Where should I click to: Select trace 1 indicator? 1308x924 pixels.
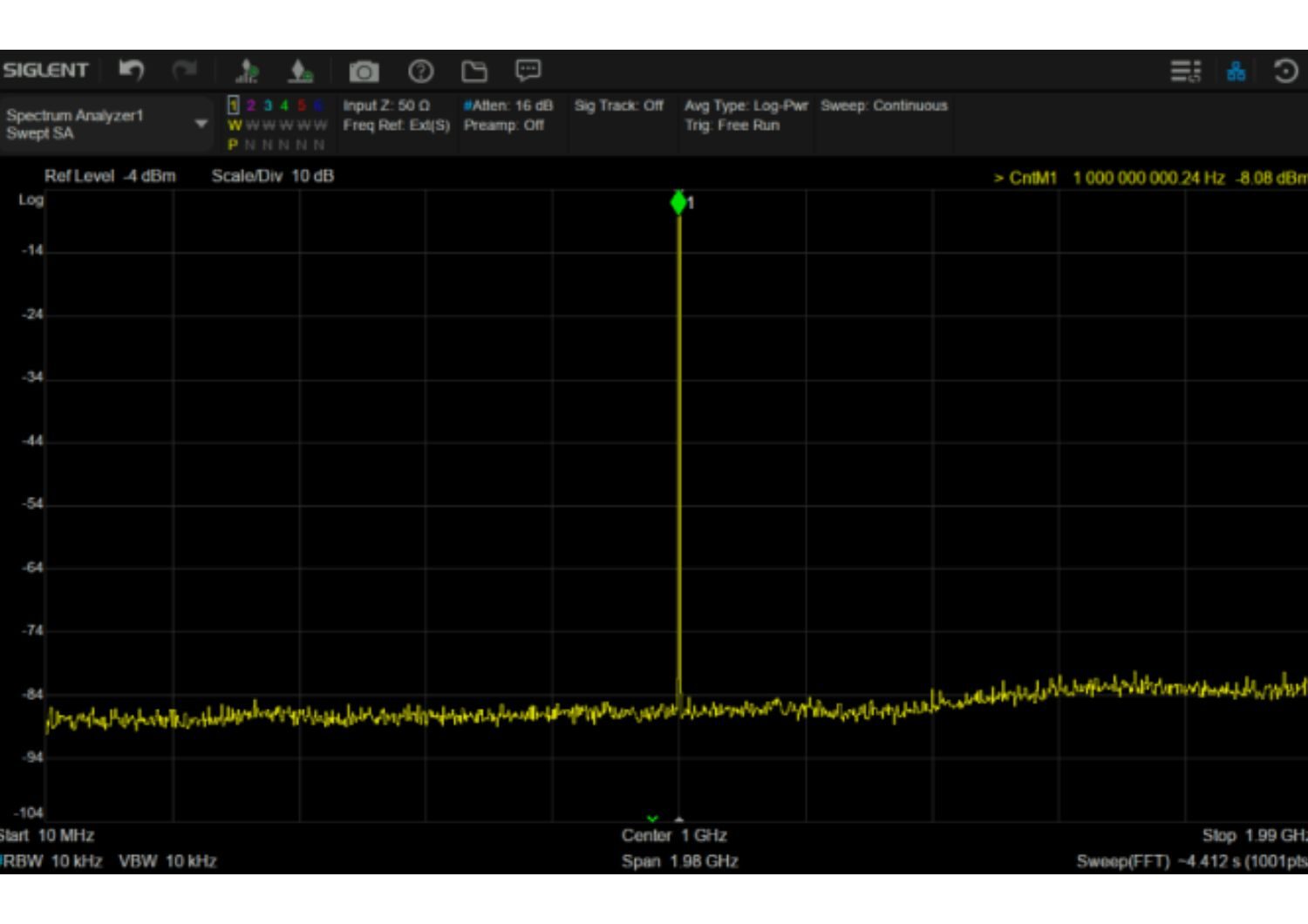pos(234,105)
